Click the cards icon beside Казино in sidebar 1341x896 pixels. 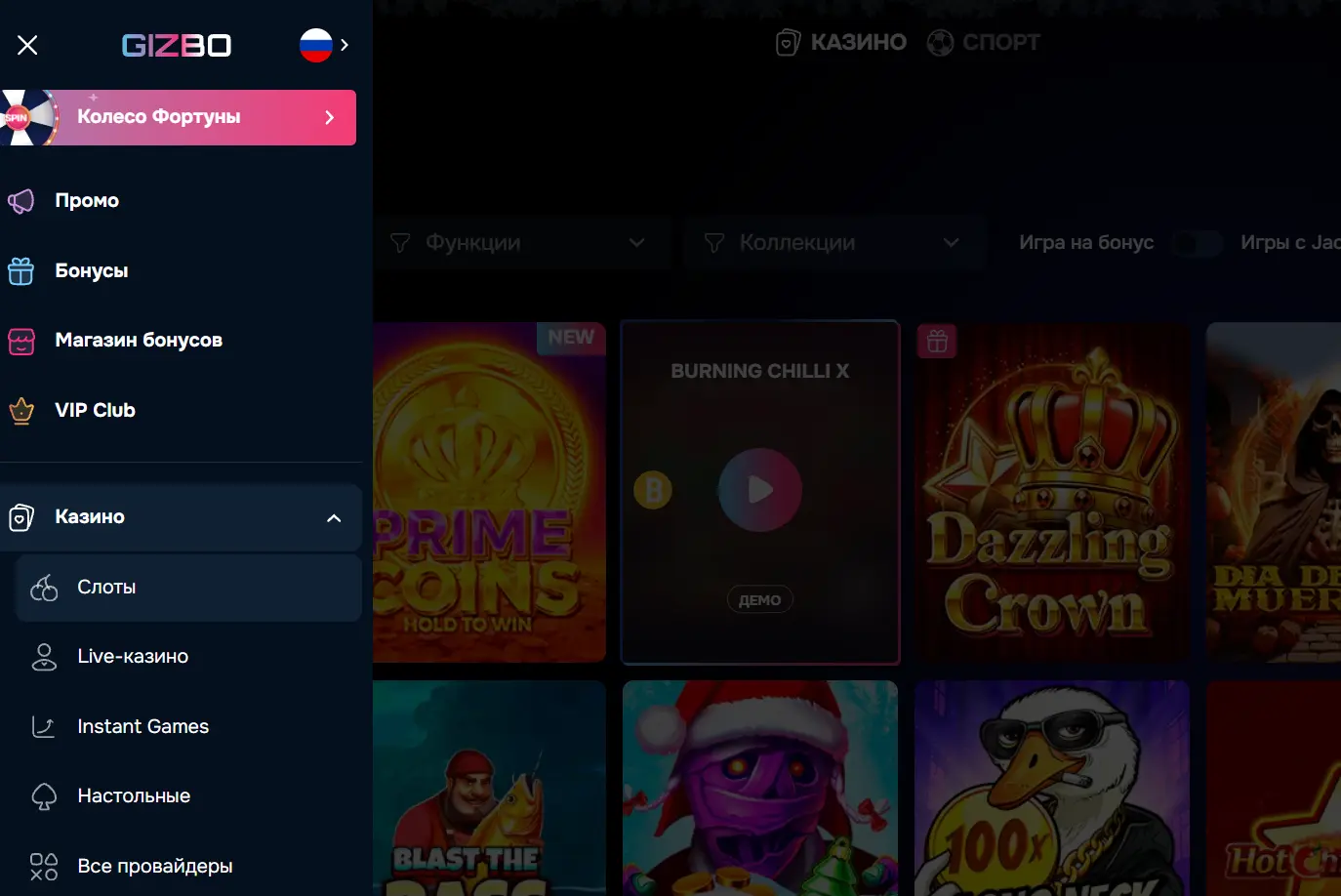pos(21,517)
